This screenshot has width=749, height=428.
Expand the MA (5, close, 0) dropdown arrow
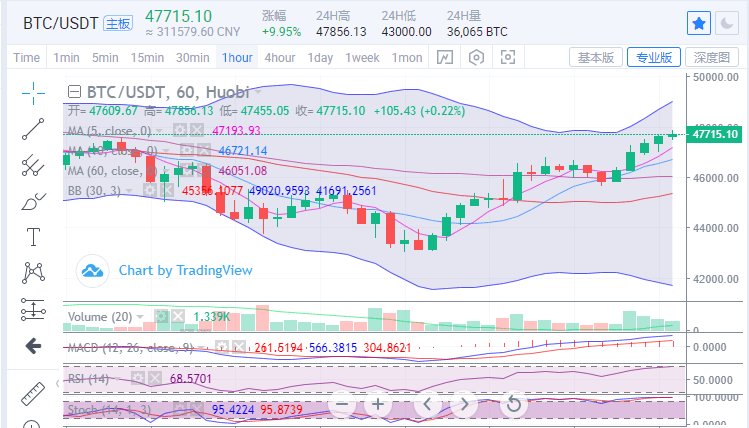point(160,130)
